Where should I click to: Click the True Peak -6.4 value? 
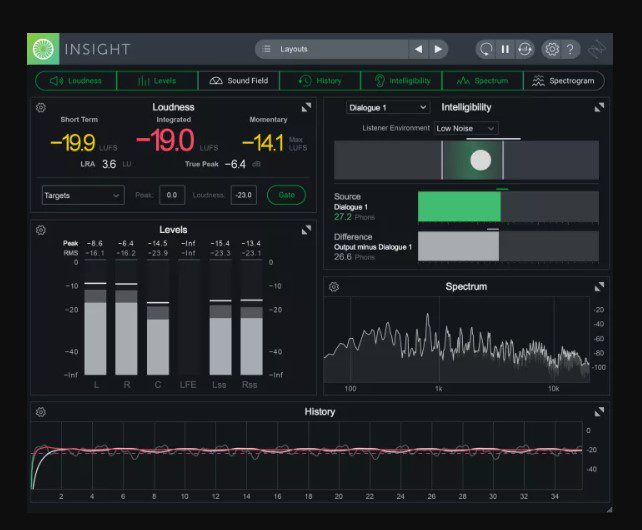coord(235,164)
